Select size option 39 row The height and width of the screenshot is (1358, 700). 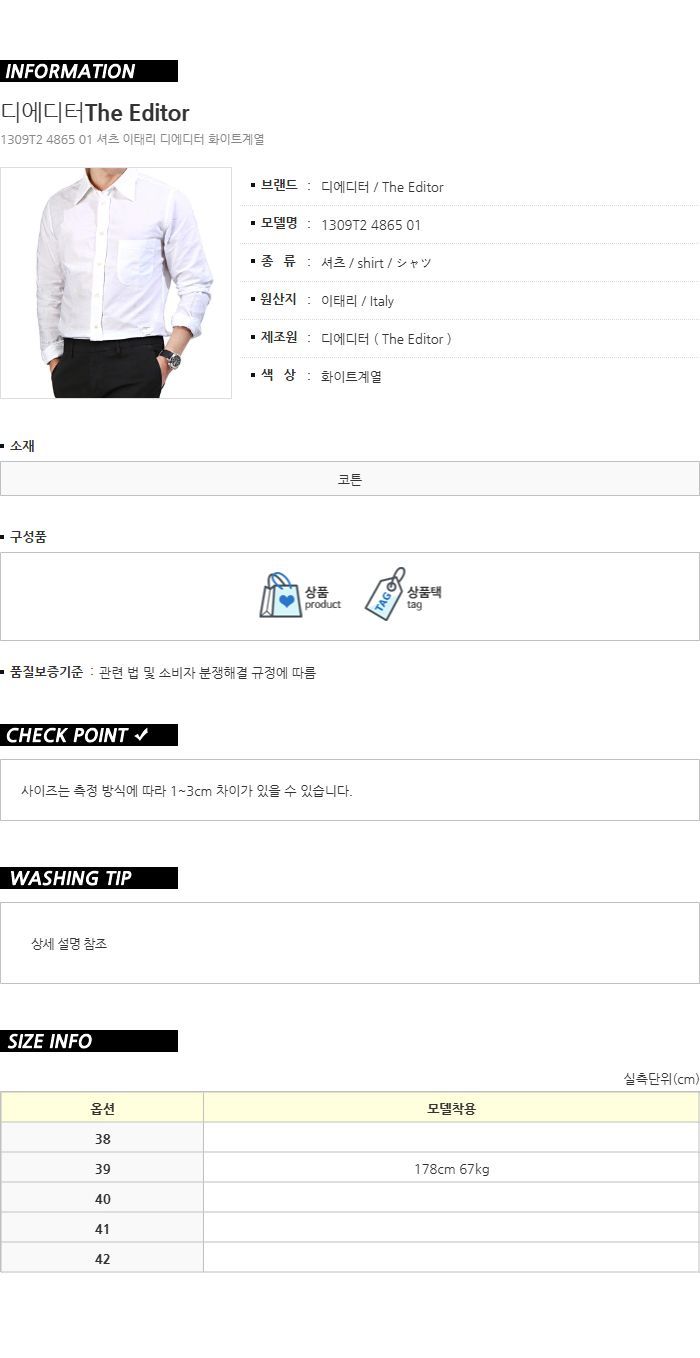click(350, 1168)
